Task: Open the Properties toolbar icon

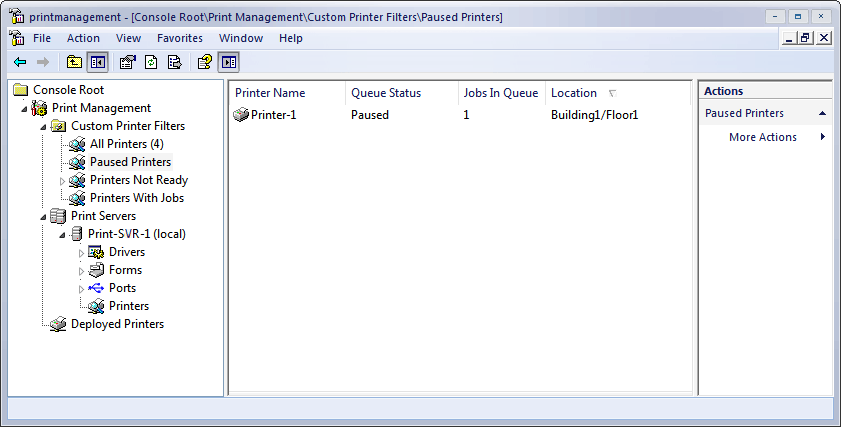Action: point(128,62)
